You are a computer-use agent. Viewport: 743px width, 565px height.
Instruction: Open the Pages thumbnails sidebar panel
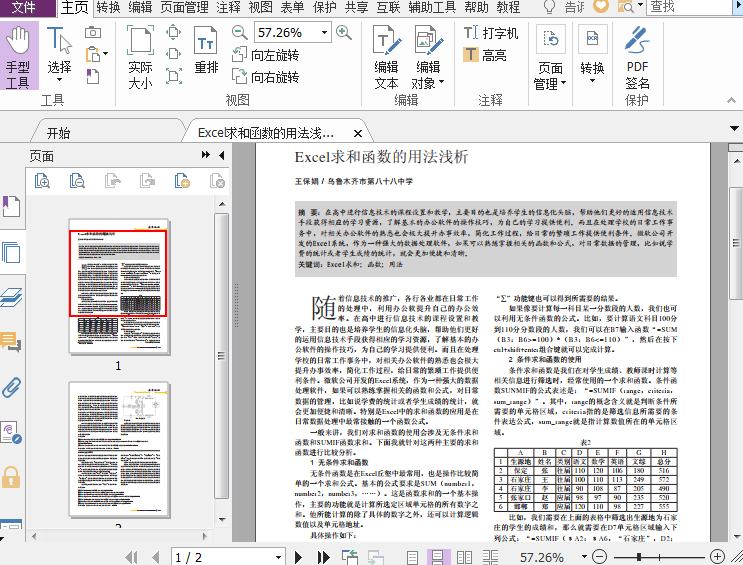coord(11,252)
